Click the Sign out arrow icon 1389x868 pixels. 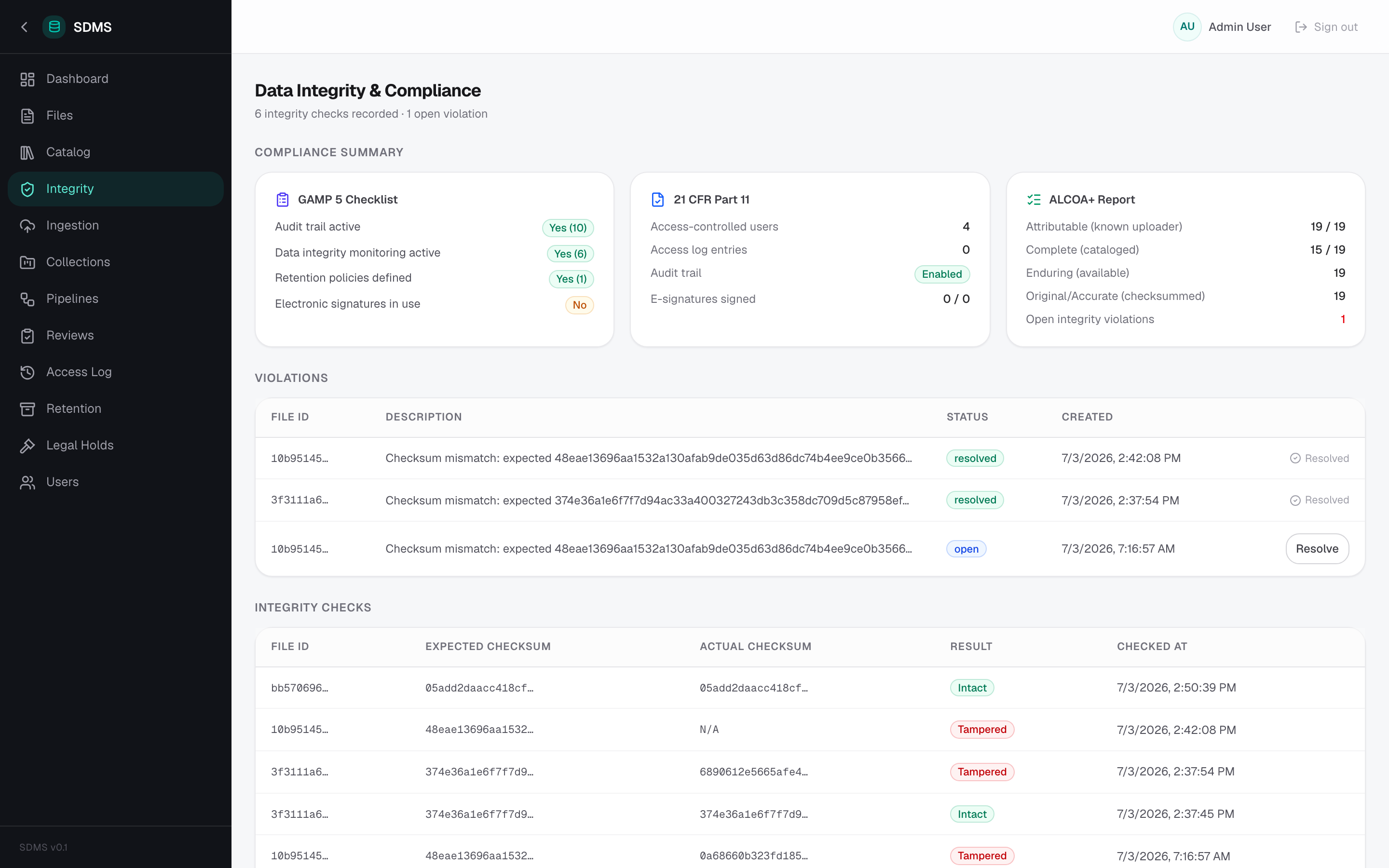tap(1301, 27)
